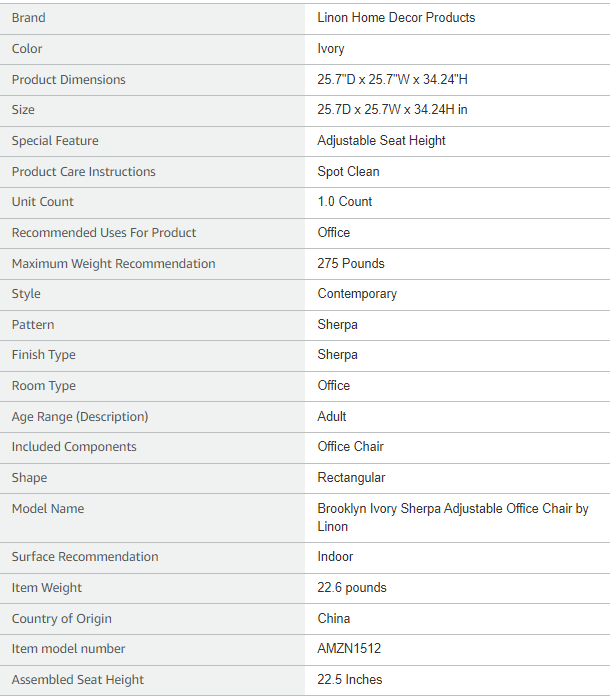Click the Ivory color value

331,49
